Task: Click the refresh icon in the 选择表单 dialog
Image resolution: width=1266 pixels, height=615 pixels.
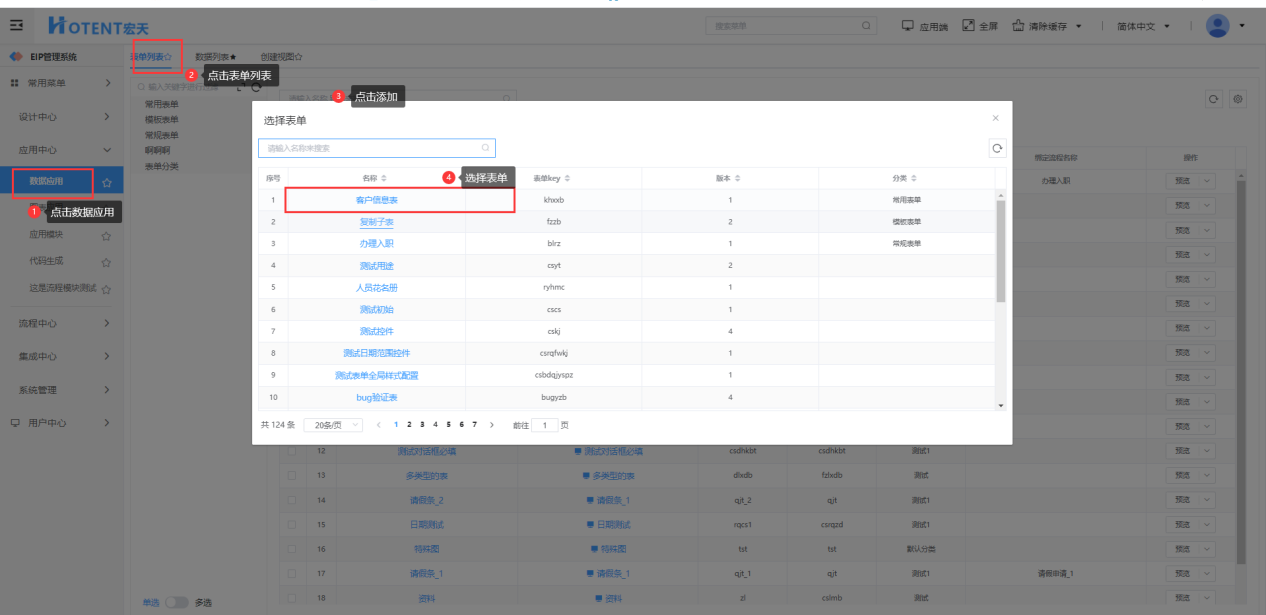Action: click(997, 148)
